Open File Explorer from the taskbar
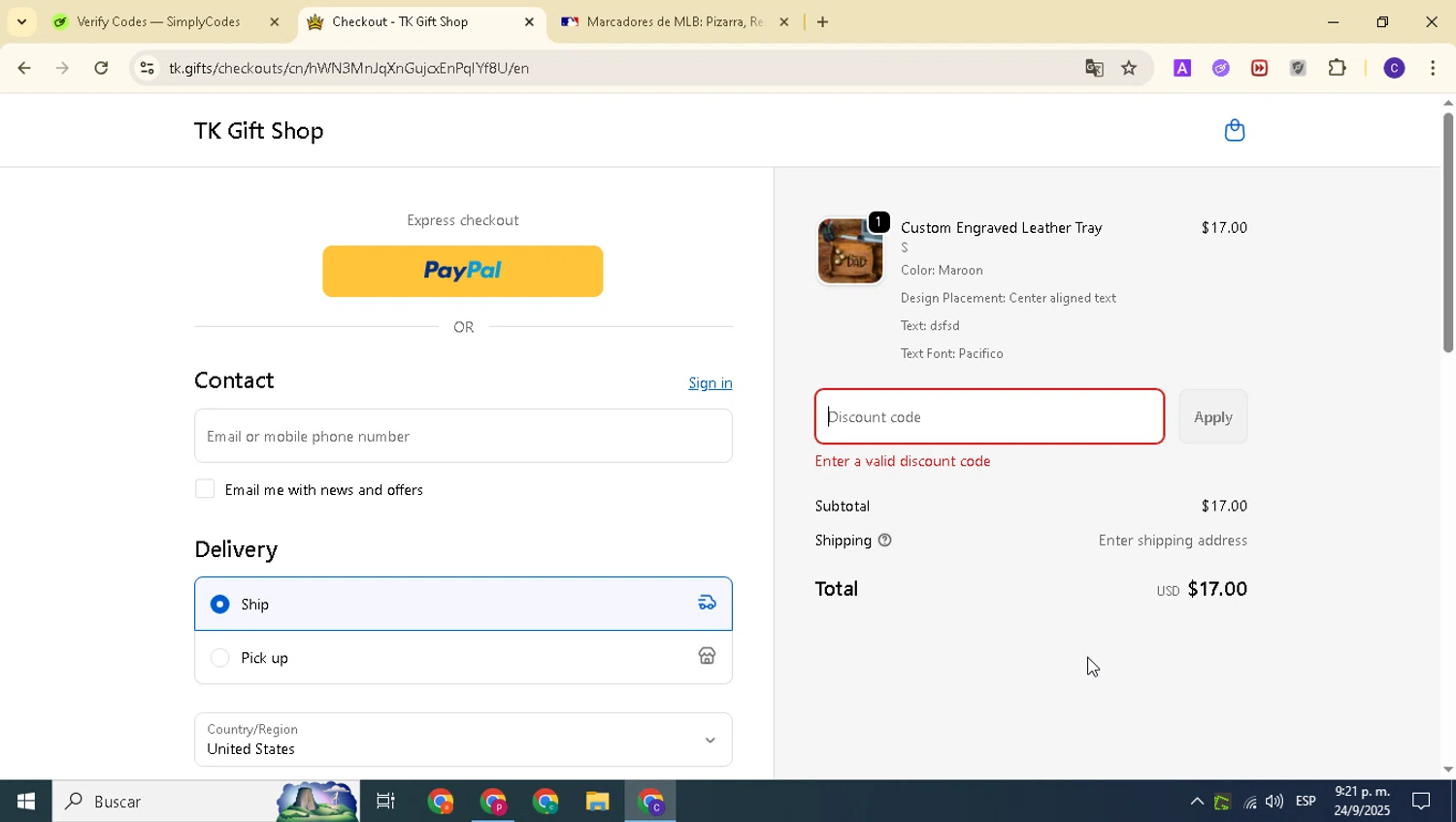 [597, 802]
